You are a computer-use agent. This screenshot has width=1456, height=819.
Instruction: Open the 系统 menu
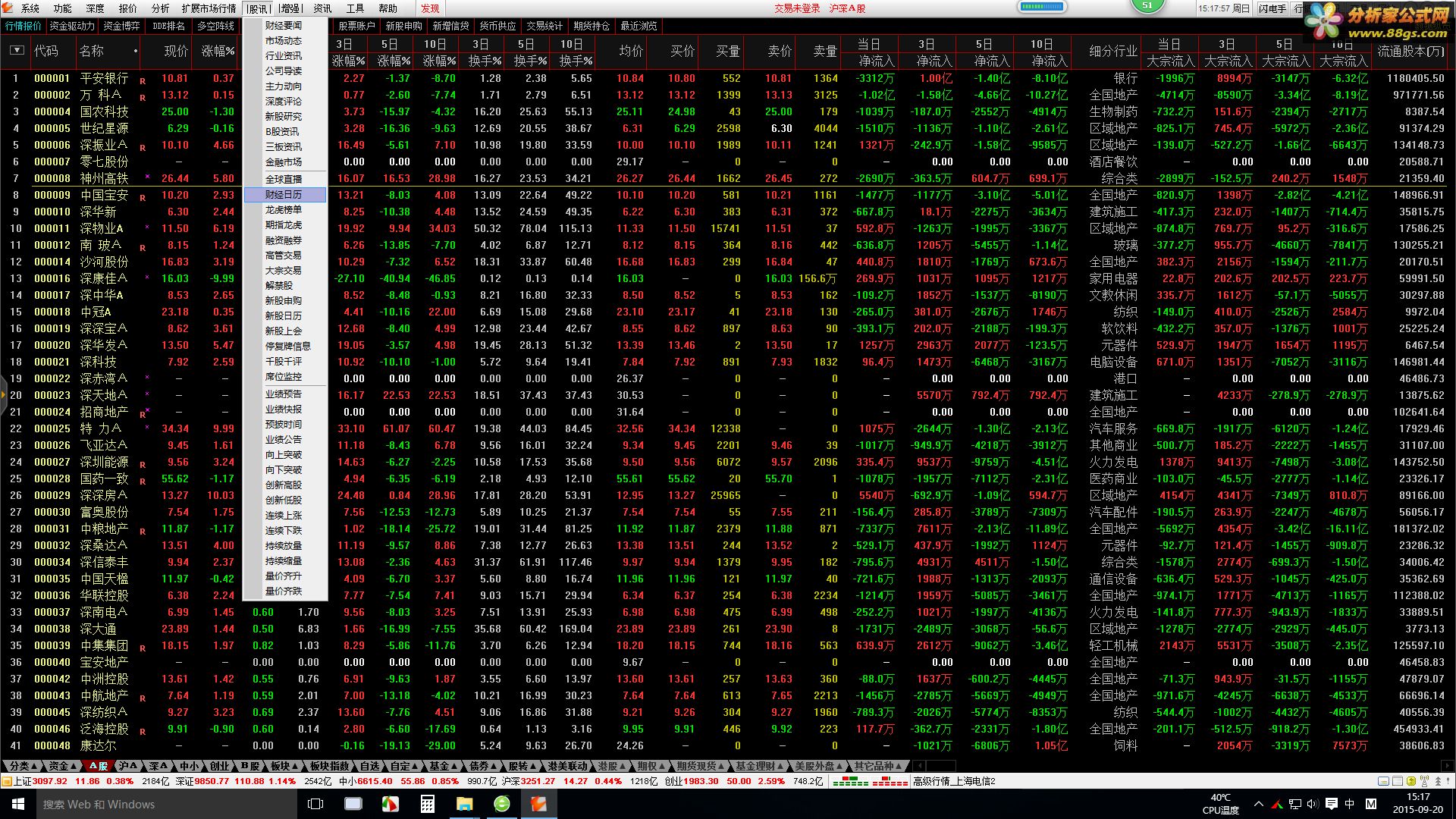[x=30, y=8]
